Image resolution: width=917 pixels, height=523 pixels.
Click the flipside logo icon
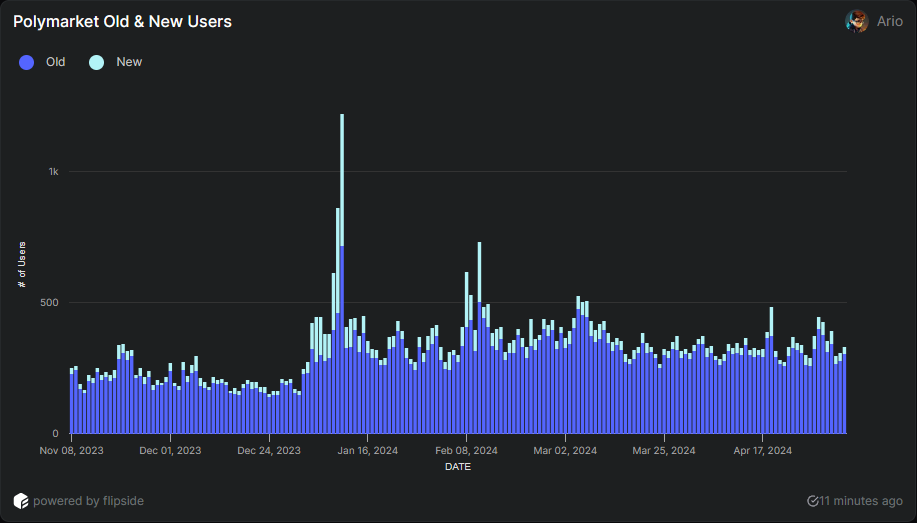point(21,501)
